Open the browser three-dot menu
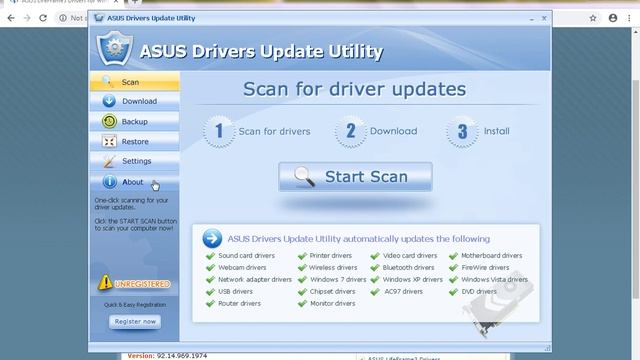This screenshot has width=640, height=360. click(629, 18)
